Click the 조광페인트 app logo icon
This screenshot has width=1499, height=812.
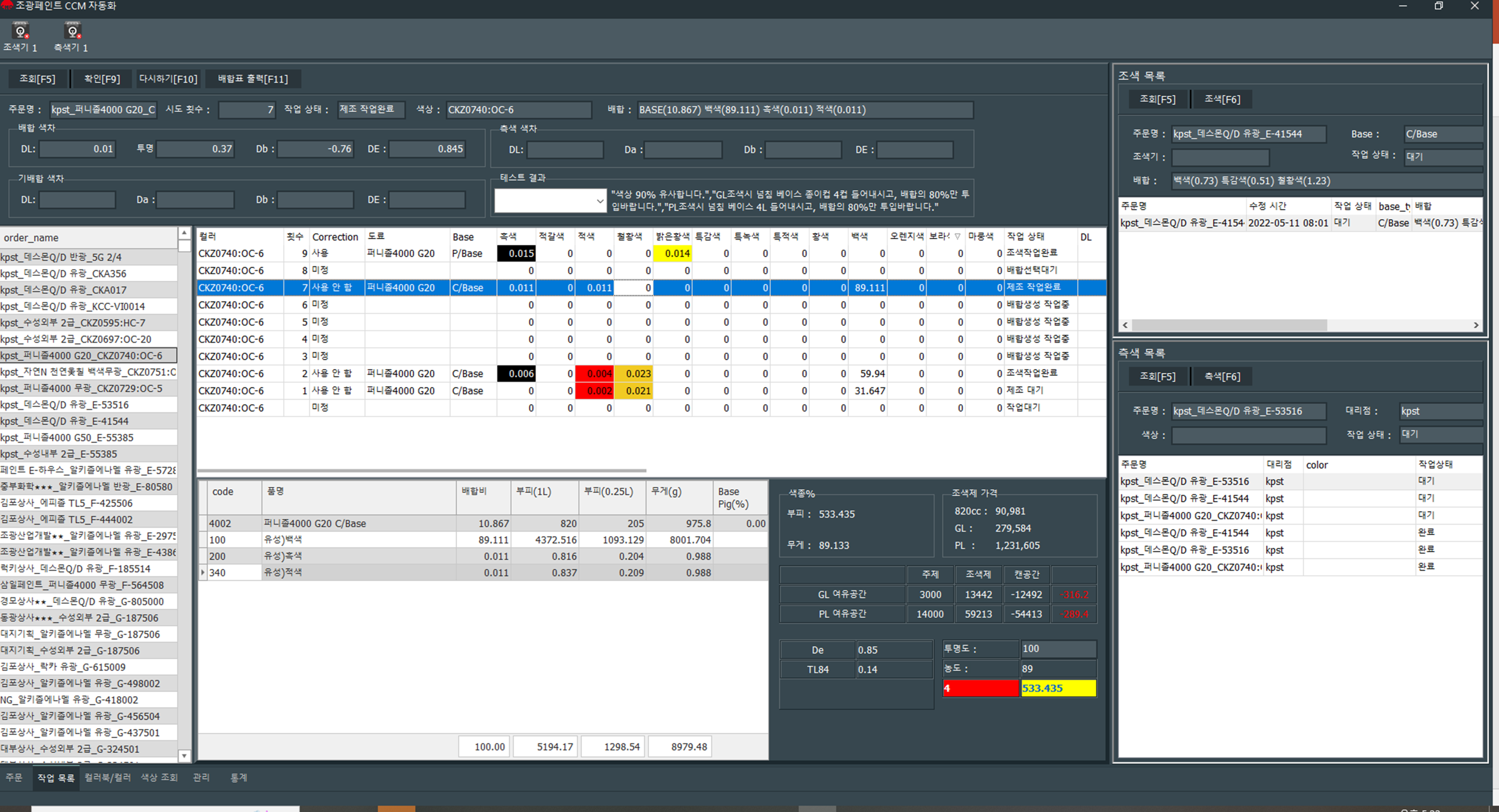7,5
